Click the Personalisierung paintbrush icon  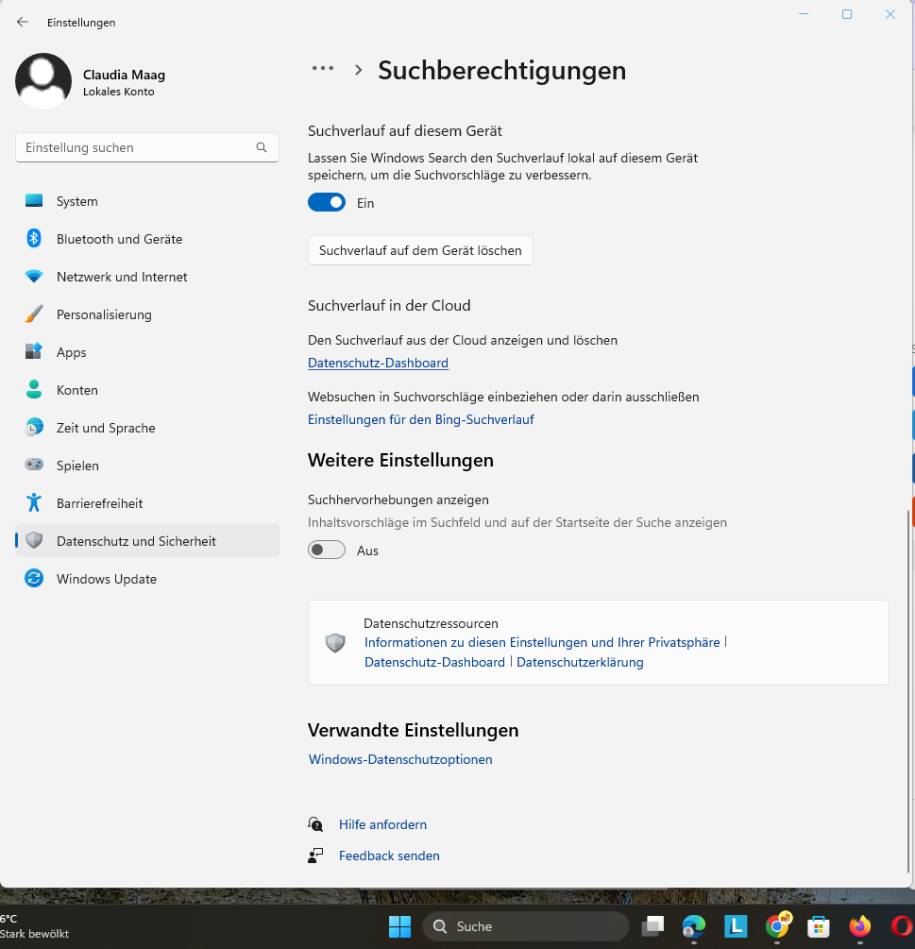[x=35, y=314]
